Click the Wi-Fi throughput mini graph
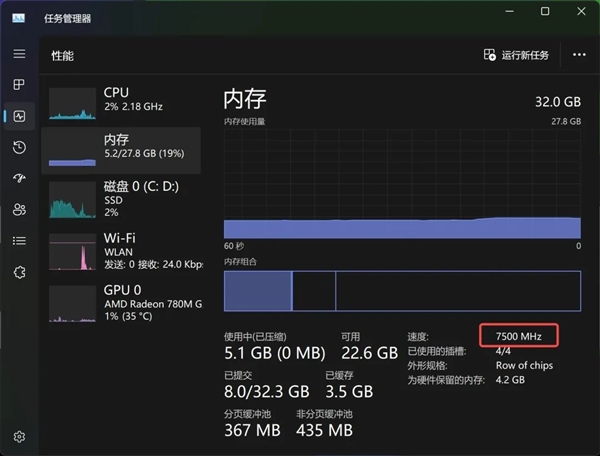This screenshot has width=600, height=456. tap(72, 253)
